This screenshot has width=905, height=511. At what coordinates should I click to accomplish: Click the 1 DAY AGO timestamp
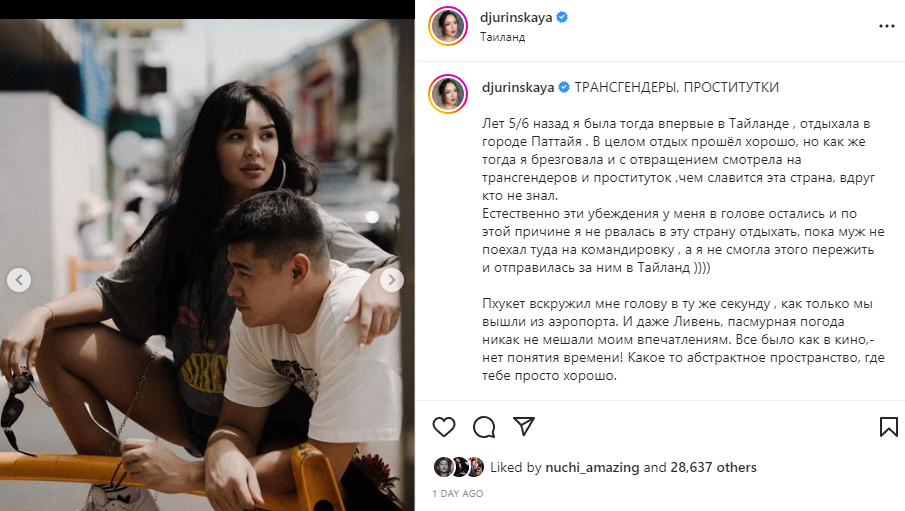458,494
